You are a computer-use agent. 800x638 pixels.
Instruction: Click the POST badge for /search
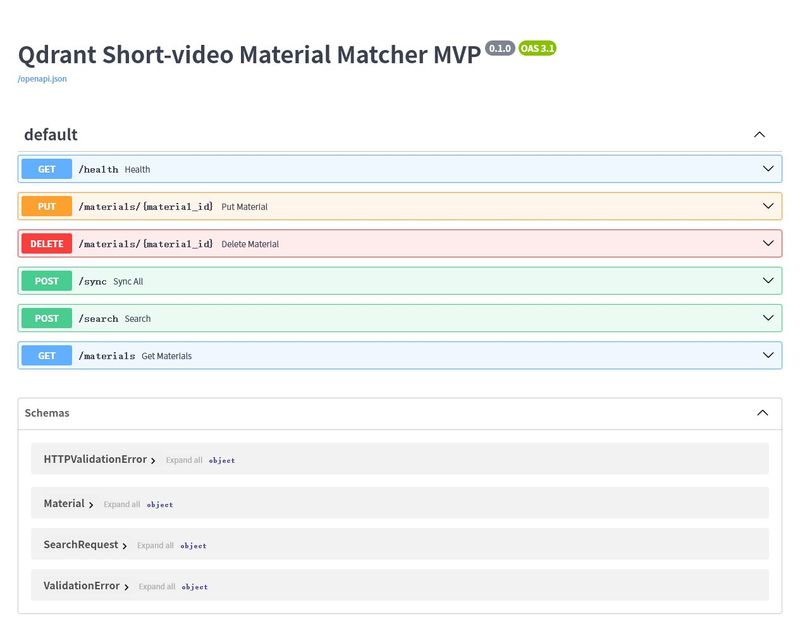click(x=46, y=318)
